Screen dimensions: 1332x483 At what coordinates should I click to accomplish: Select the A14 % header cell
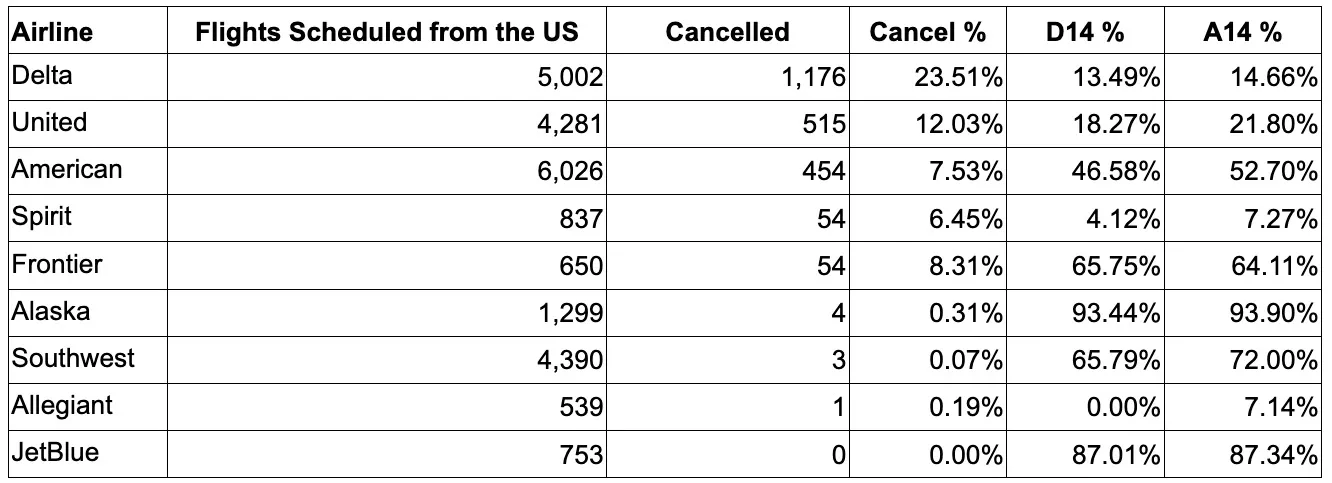[x=1242, y=32]
